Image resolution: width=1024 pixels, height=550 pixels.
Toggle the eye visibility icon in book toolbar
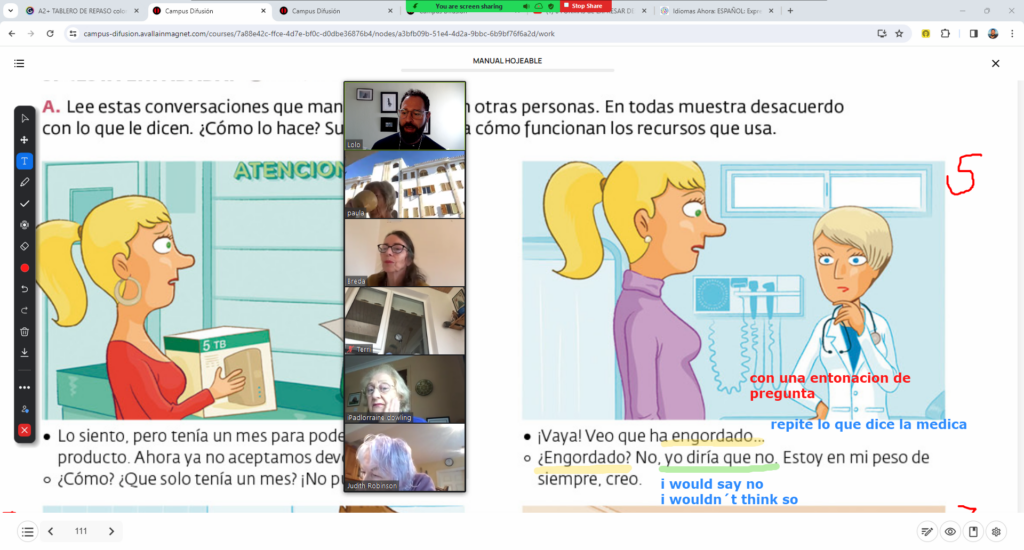tap(950, 532)
